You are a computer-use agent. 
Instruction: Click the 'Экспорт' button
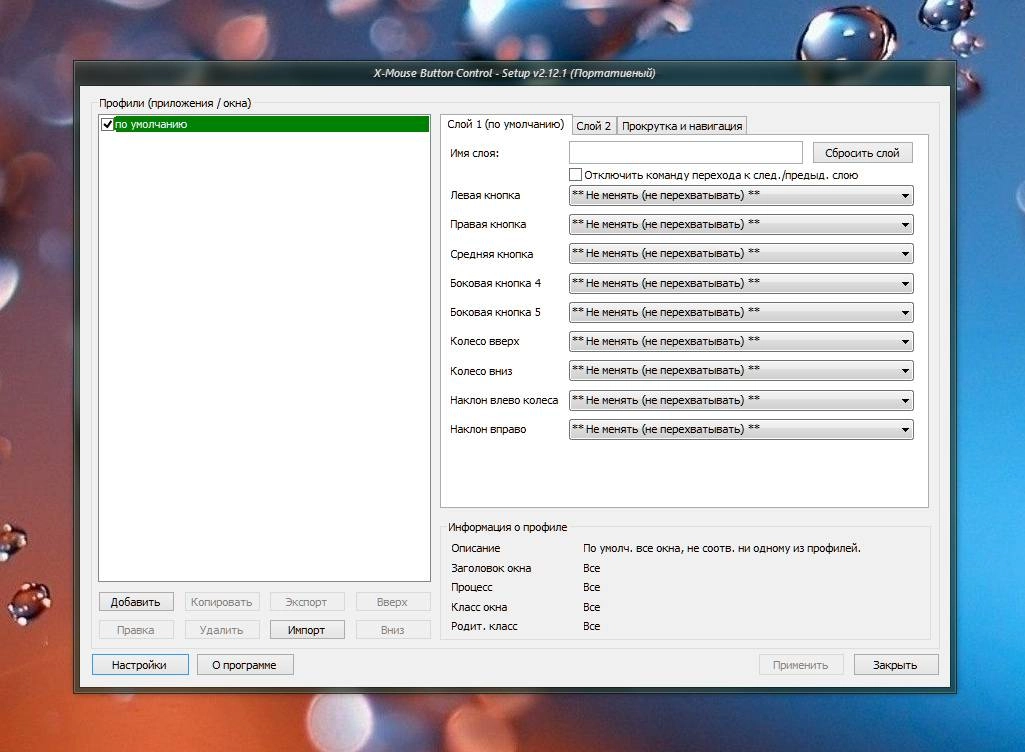(x=307, y=602)
